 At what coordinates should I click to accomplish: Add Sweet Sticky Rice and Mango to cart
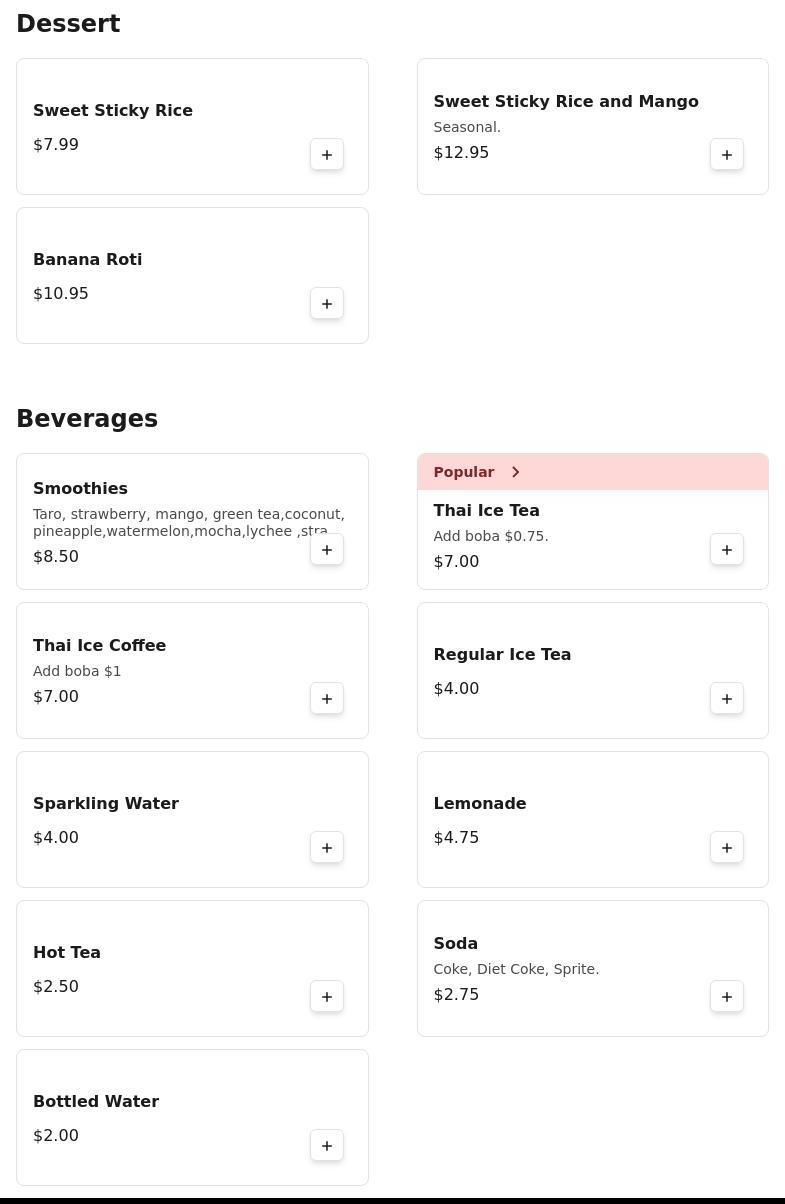[x=727, y=154]
